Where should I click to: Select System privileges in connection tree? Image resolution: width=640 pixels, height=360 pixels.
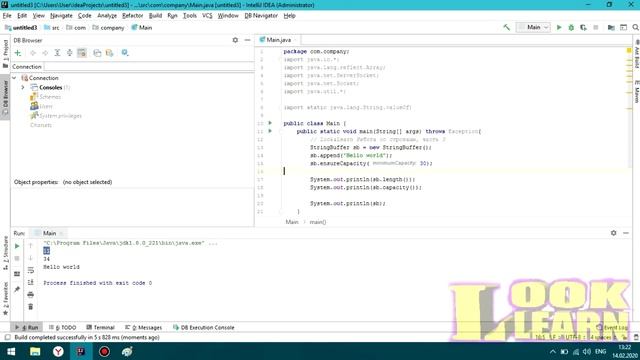coord(56,116)
